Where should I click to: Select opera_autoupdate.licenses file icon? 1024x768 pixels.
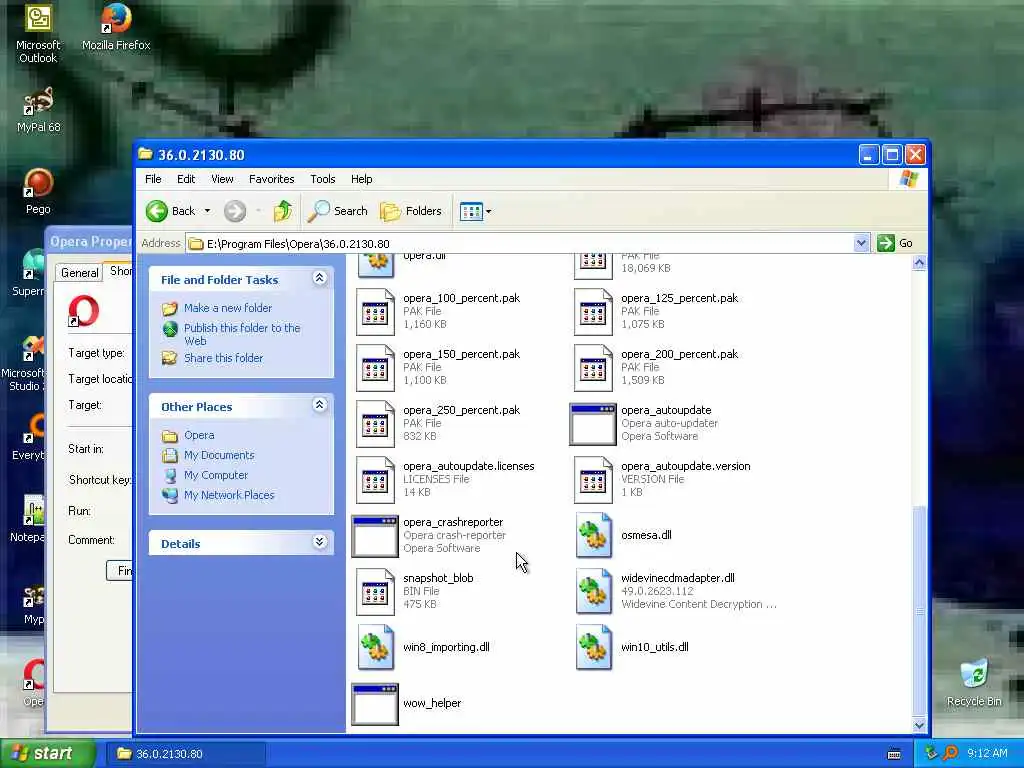tap(376, 480)
